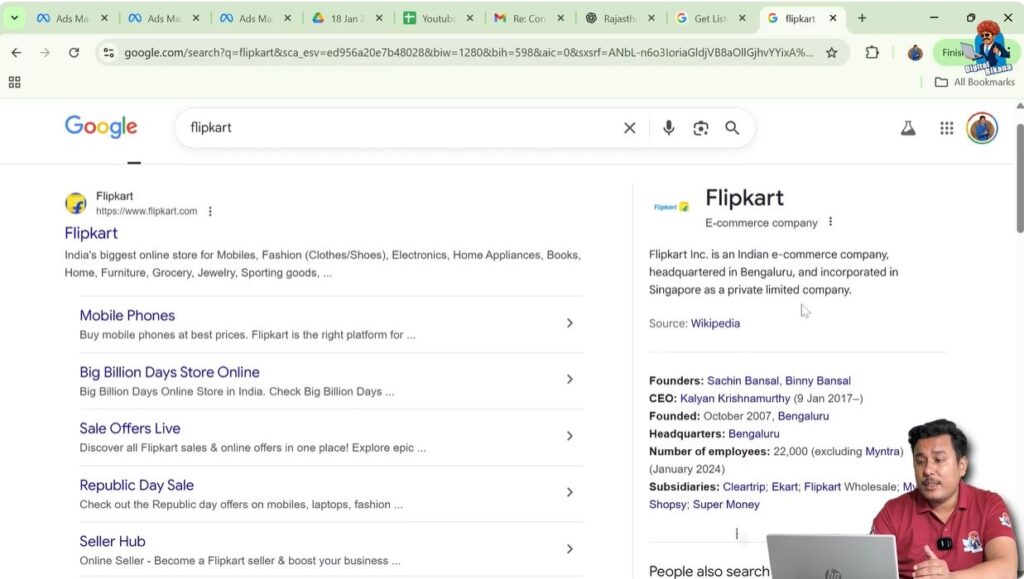Reload the page using the refresh icon

click(x=74, y=51)
